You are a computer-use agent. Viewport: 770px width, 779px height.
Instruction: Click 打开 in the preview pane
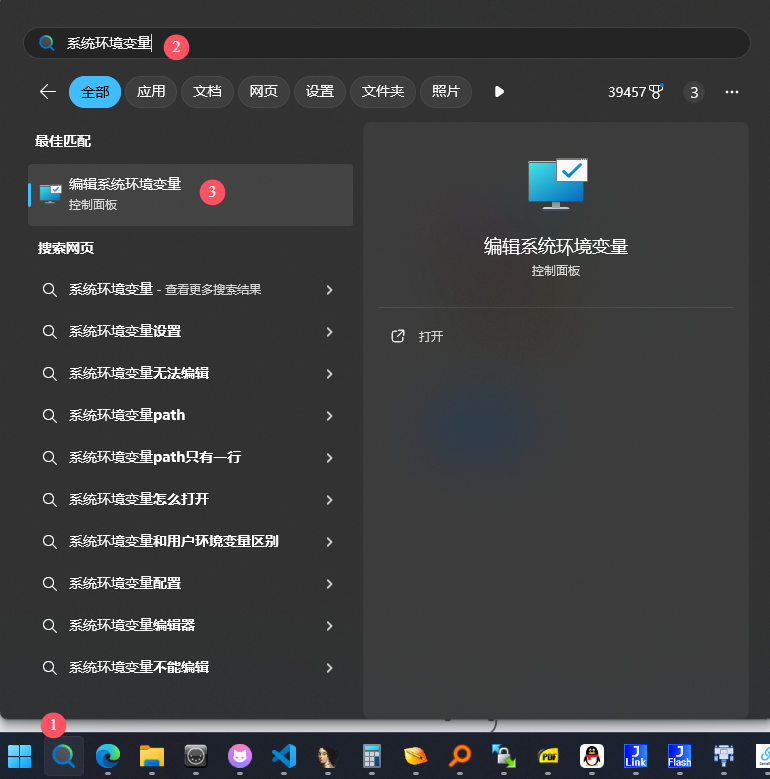tap(430, 337)
